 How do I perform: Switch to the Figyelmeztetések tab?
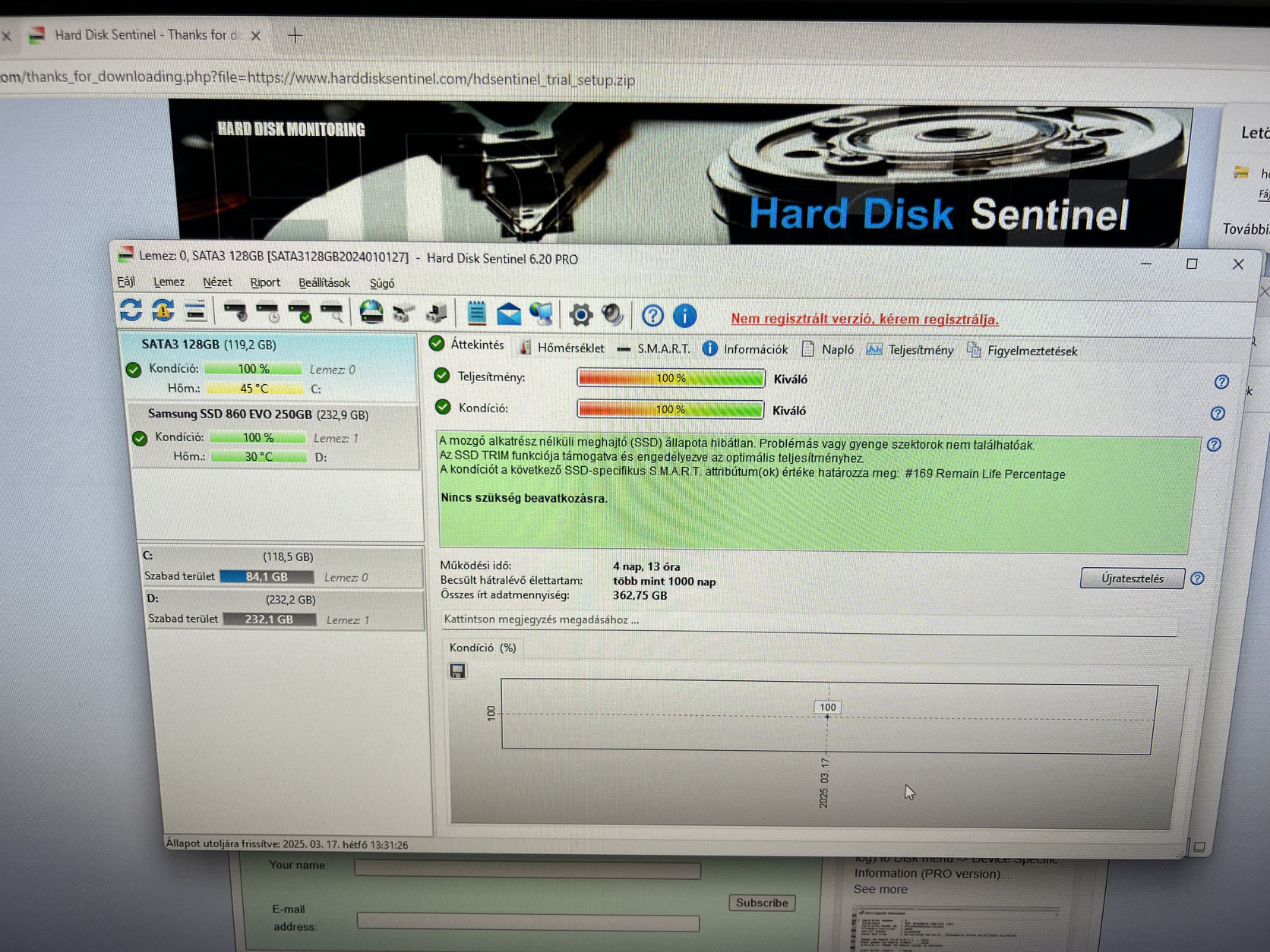(1022, 351)
